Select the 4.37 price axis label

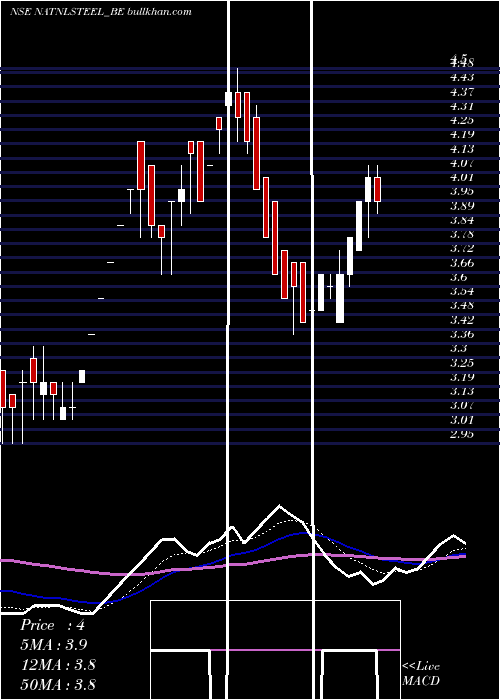pos(462,92)
